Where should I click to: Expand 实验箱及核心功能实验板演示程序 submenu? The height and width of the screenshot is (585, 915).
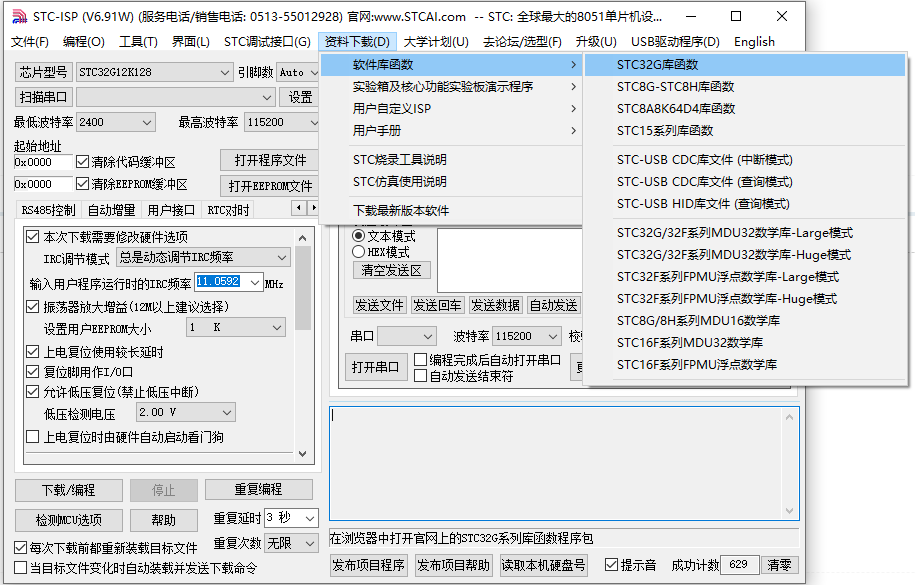(450, 86)
